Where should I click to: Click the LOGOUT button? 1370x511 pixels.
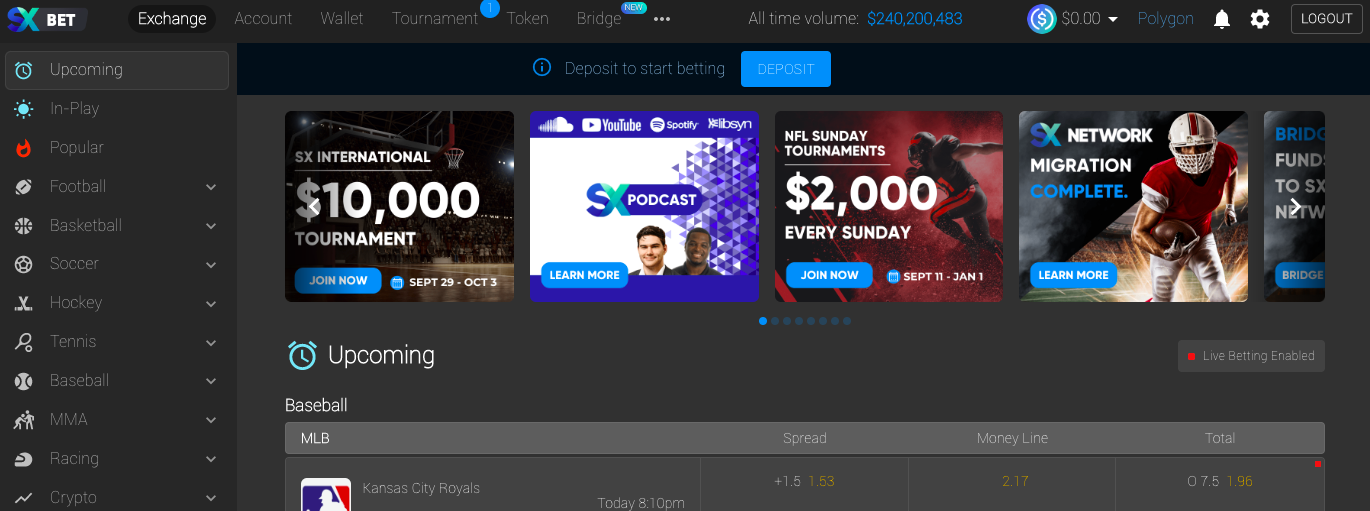tap(1326, 19)
